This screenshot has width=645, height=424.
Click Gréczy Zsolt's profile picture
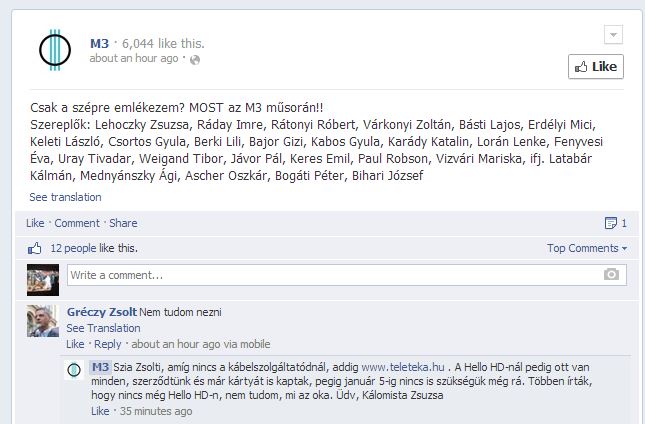pos(43,321)
